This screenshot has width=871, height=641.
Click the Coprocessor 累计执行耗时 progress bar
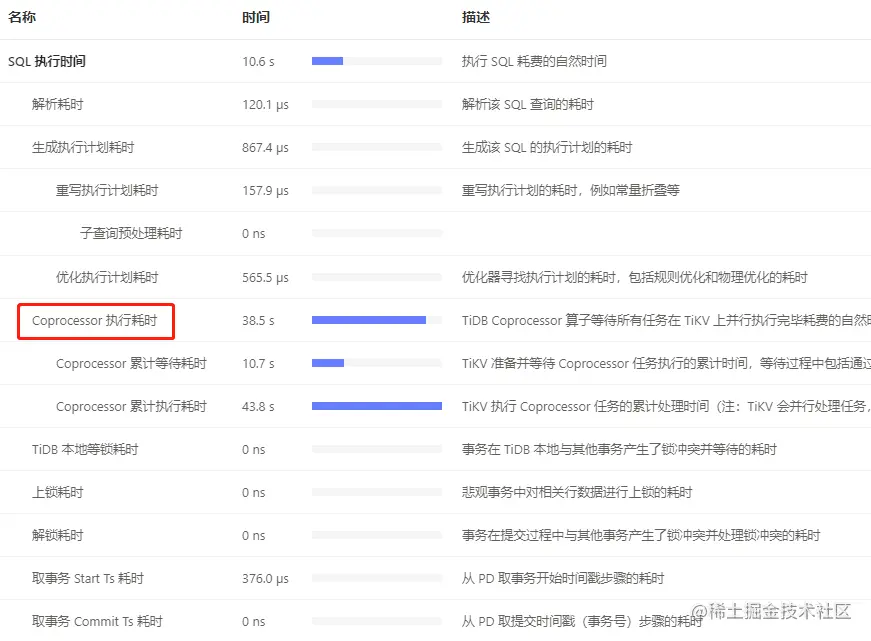tap(377, 406)
